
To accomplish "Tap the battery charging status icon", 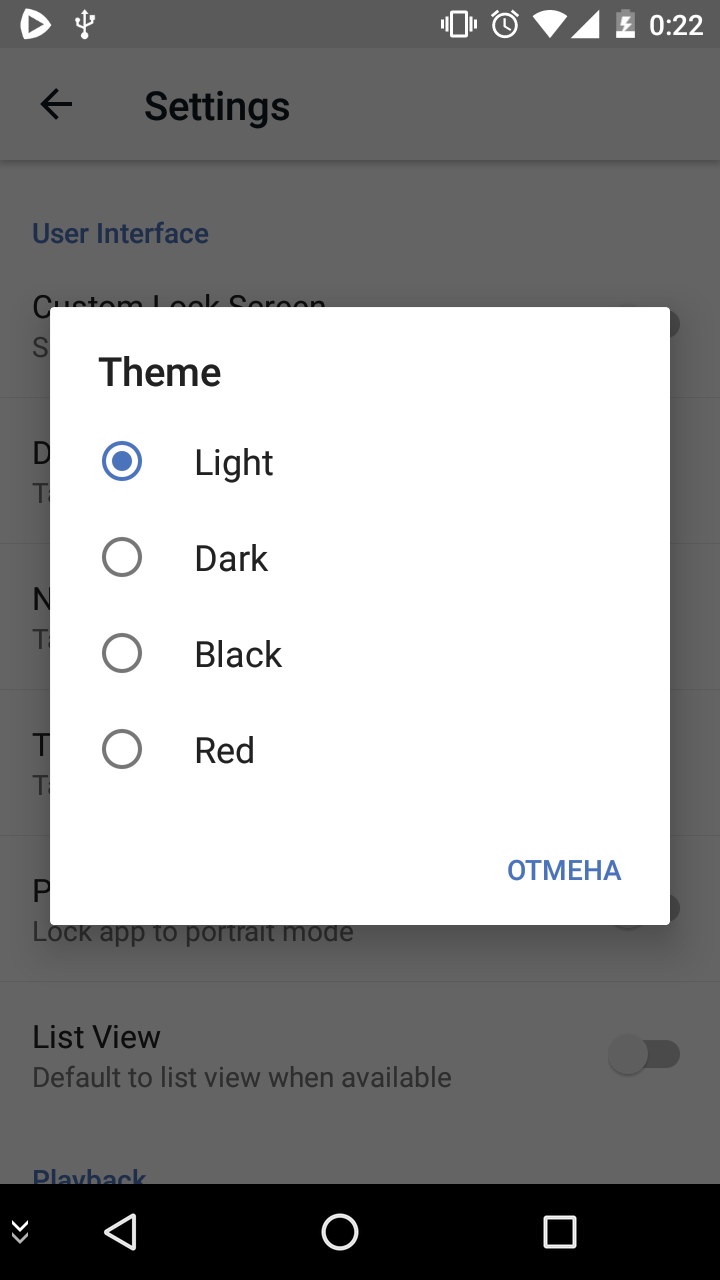I will (626, 24).
